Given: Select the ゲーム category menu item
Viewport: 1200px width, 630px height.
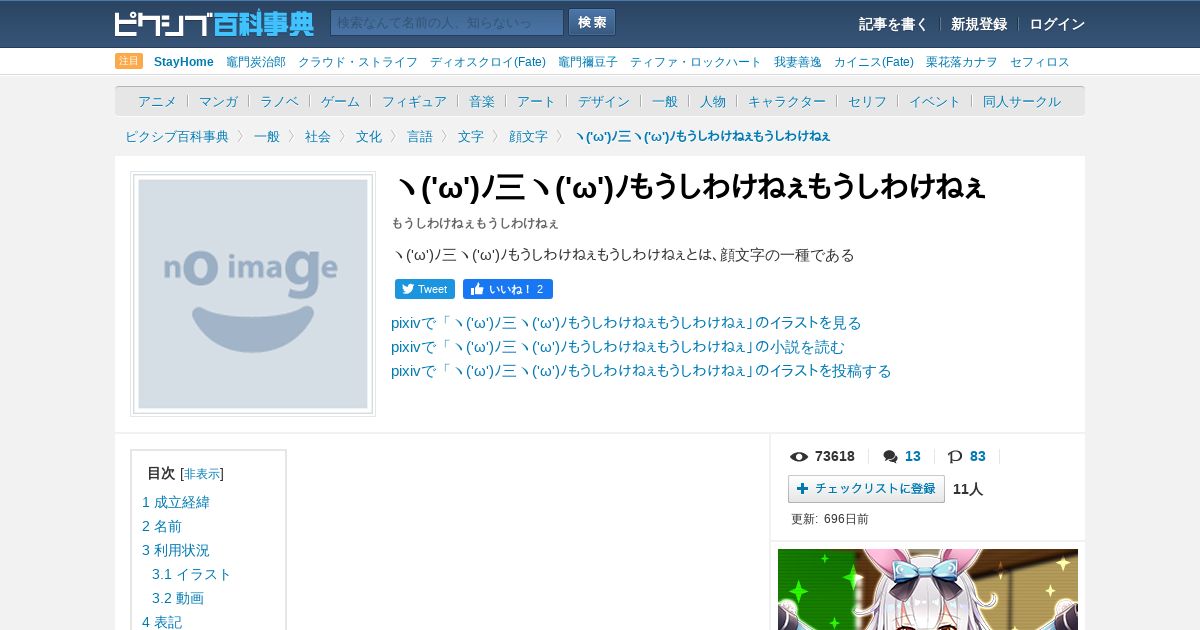Looking at the screenshot, I should [x=340, y=101].
